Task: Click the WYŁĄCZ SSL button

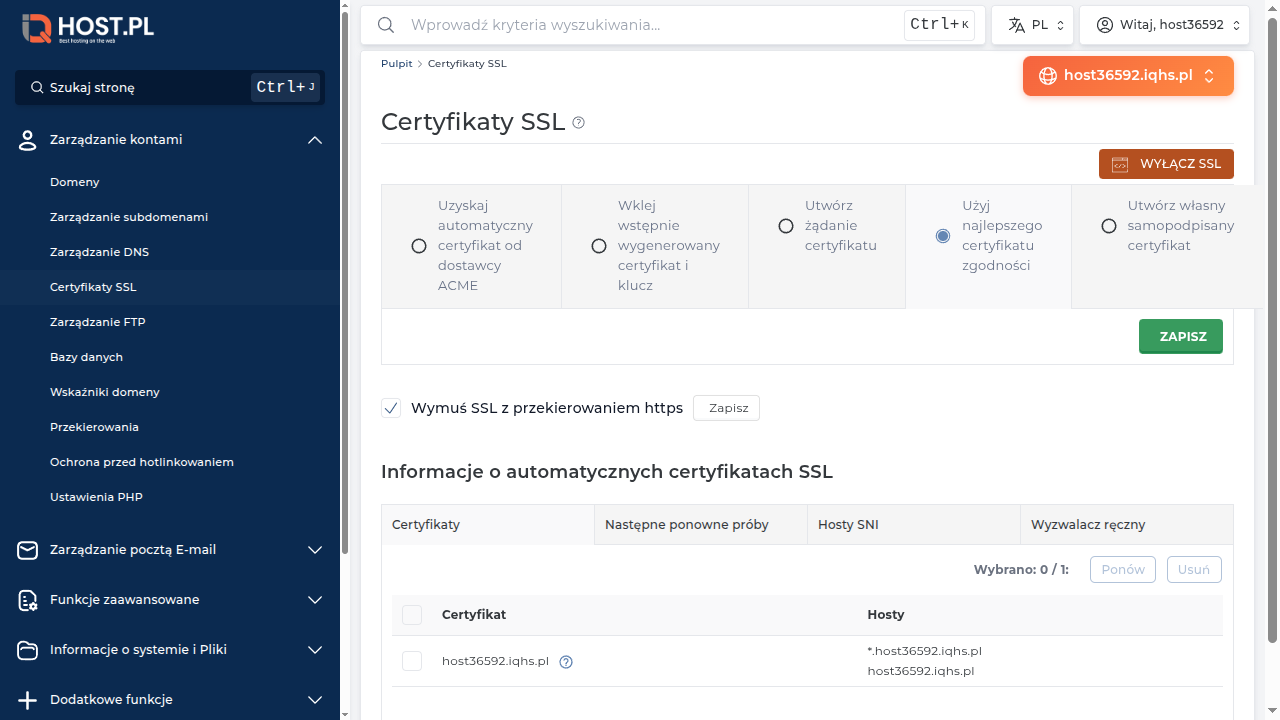Action: (1166, 164)
